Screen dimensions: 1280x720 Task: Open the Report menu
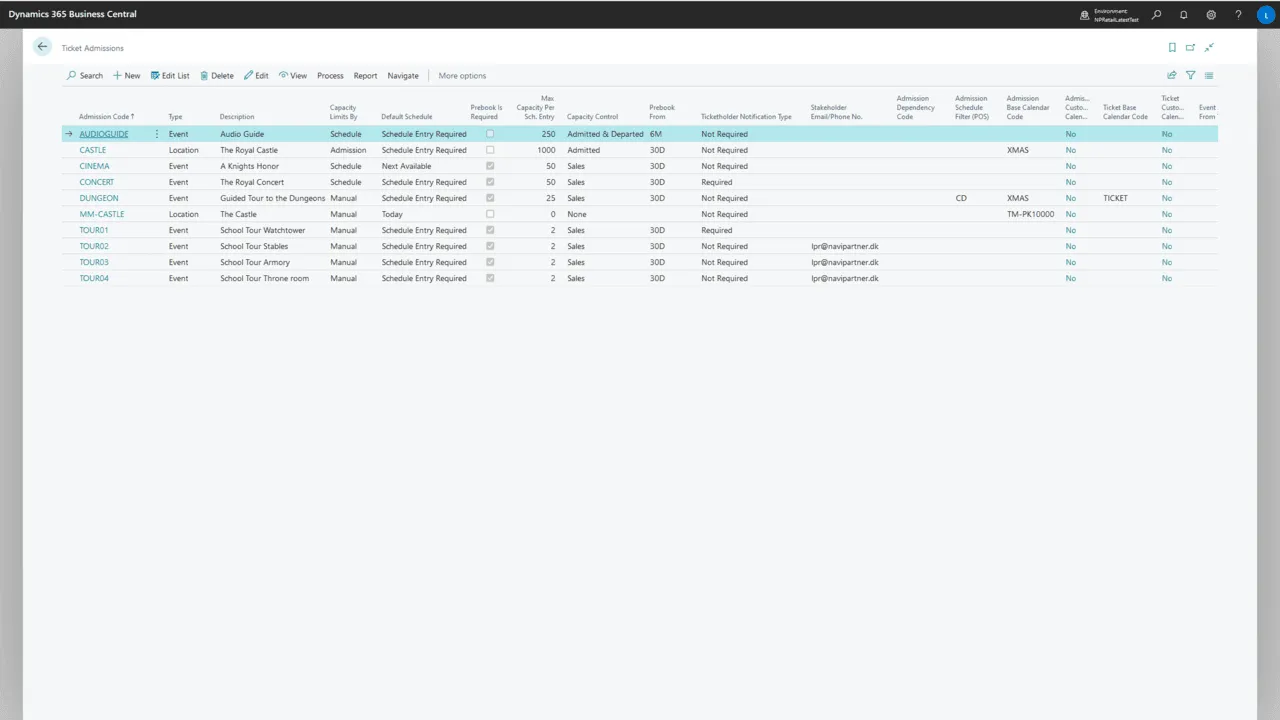pyautogui.click(x=365, y=76)
